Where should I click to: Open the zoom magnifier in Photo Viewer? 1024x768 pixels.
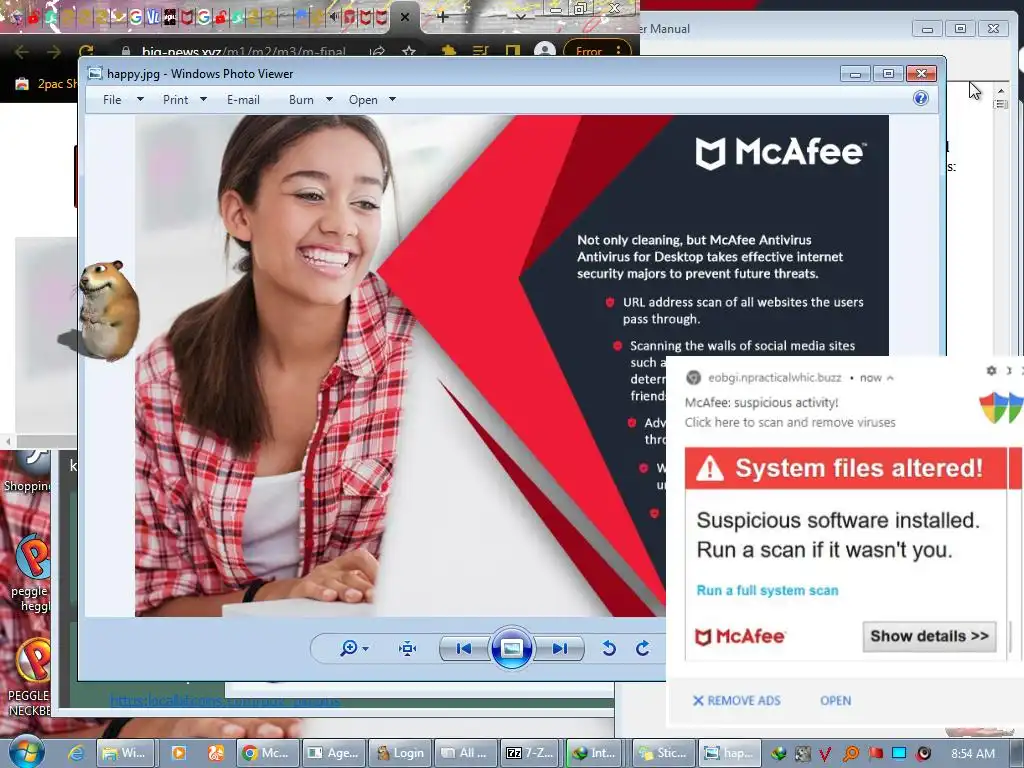[349, 648]
